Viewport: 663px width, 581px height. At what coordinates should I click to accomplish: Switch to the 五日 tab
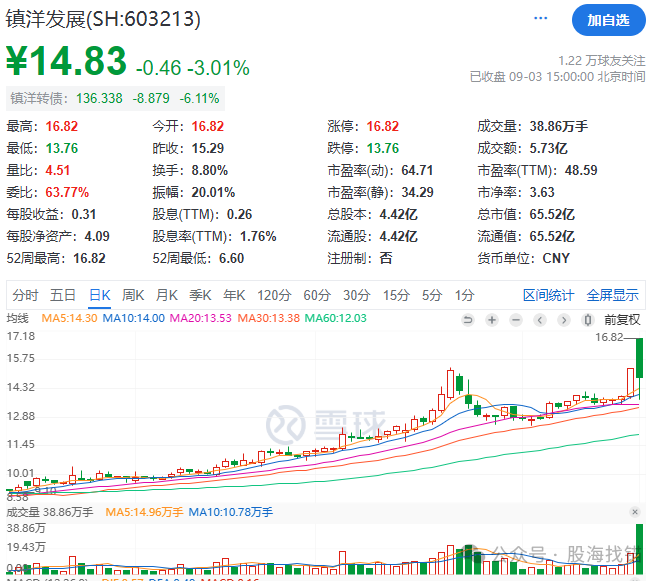63,295
